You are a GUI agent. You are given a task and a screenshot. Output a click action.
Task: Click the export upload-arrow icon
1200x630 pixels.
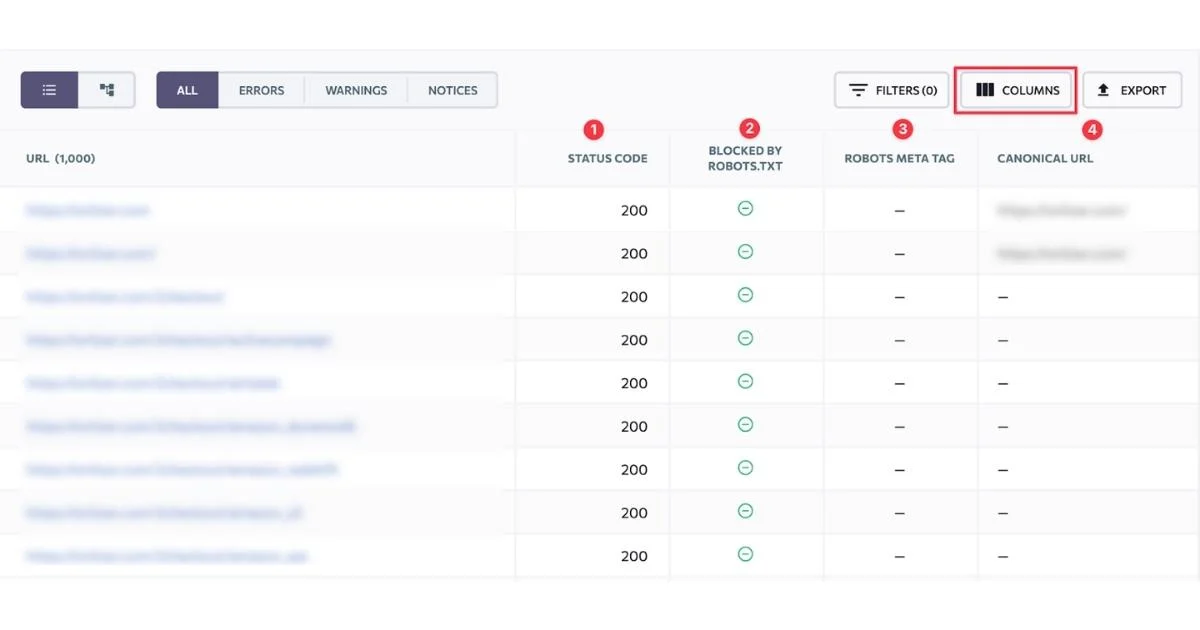click(1103, 89)
